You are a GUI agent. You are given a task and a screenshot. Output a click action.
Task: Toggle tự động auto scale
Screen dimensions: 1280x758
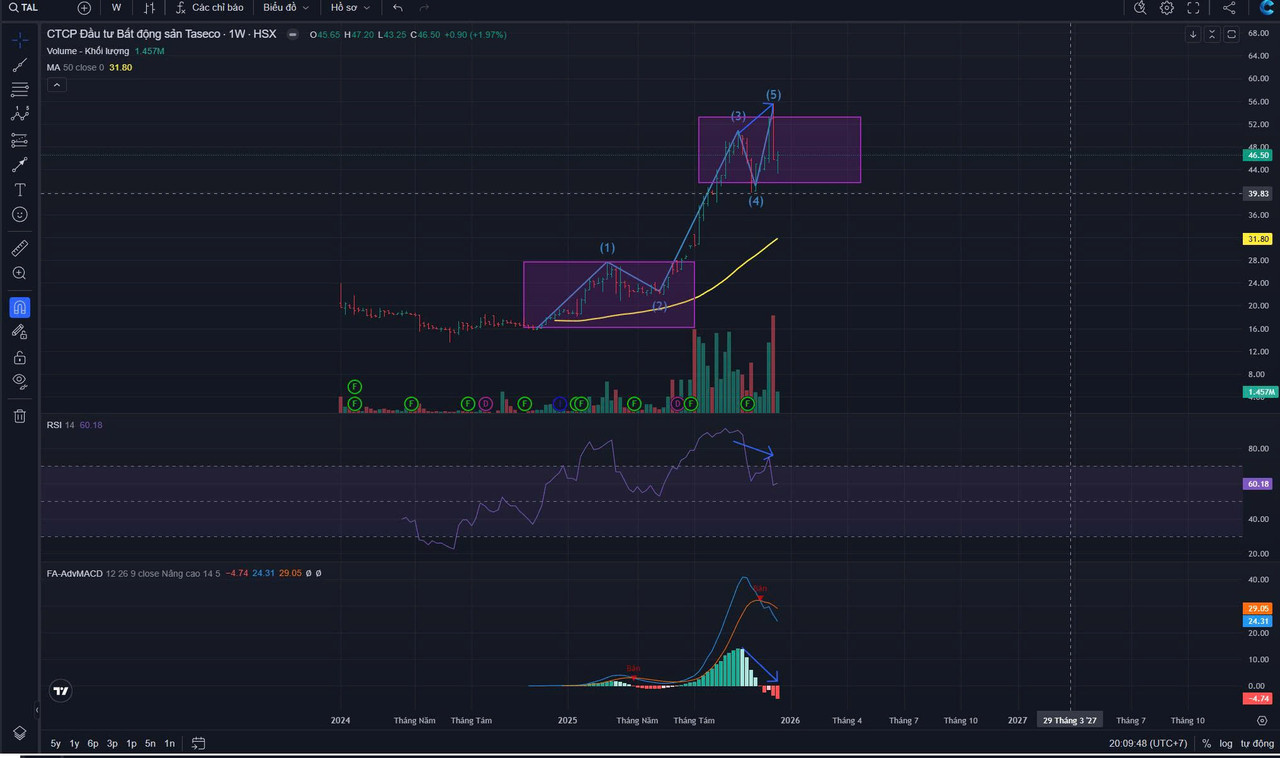(1258, 743)
